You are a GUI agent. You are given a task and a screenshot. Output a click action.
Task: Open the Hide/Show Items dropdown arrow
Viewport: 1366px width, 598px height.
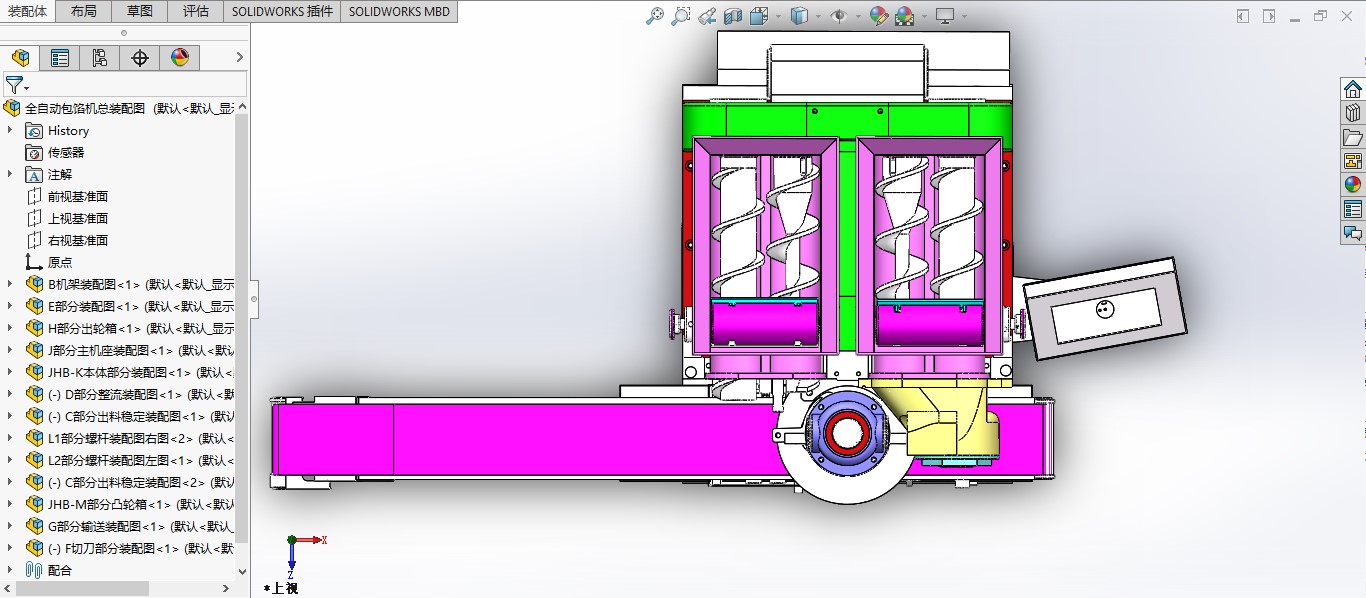[858, 17]
